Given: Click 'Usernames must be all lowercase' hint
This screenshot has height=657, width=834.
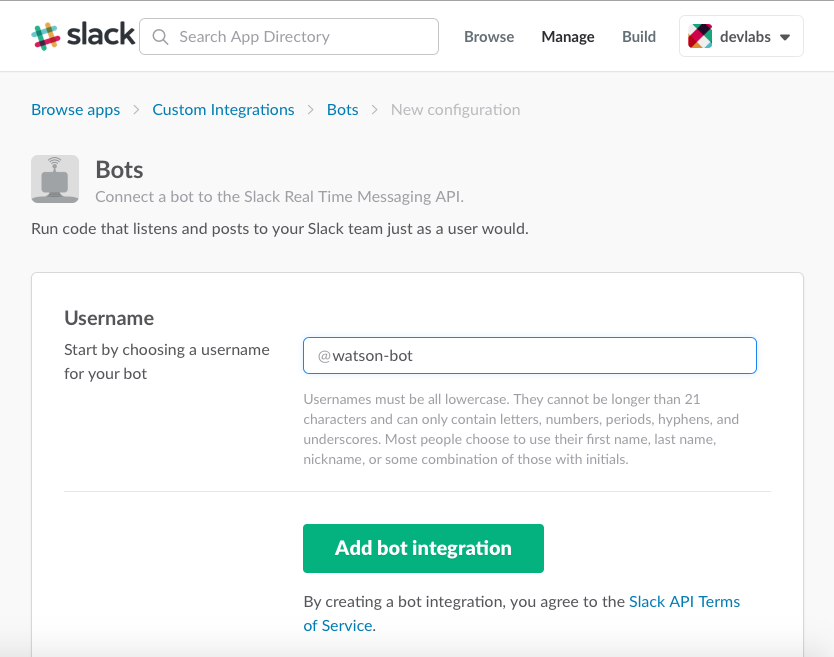Looking at the screenshot, I should pyautogui.click(x=521, y=429).
